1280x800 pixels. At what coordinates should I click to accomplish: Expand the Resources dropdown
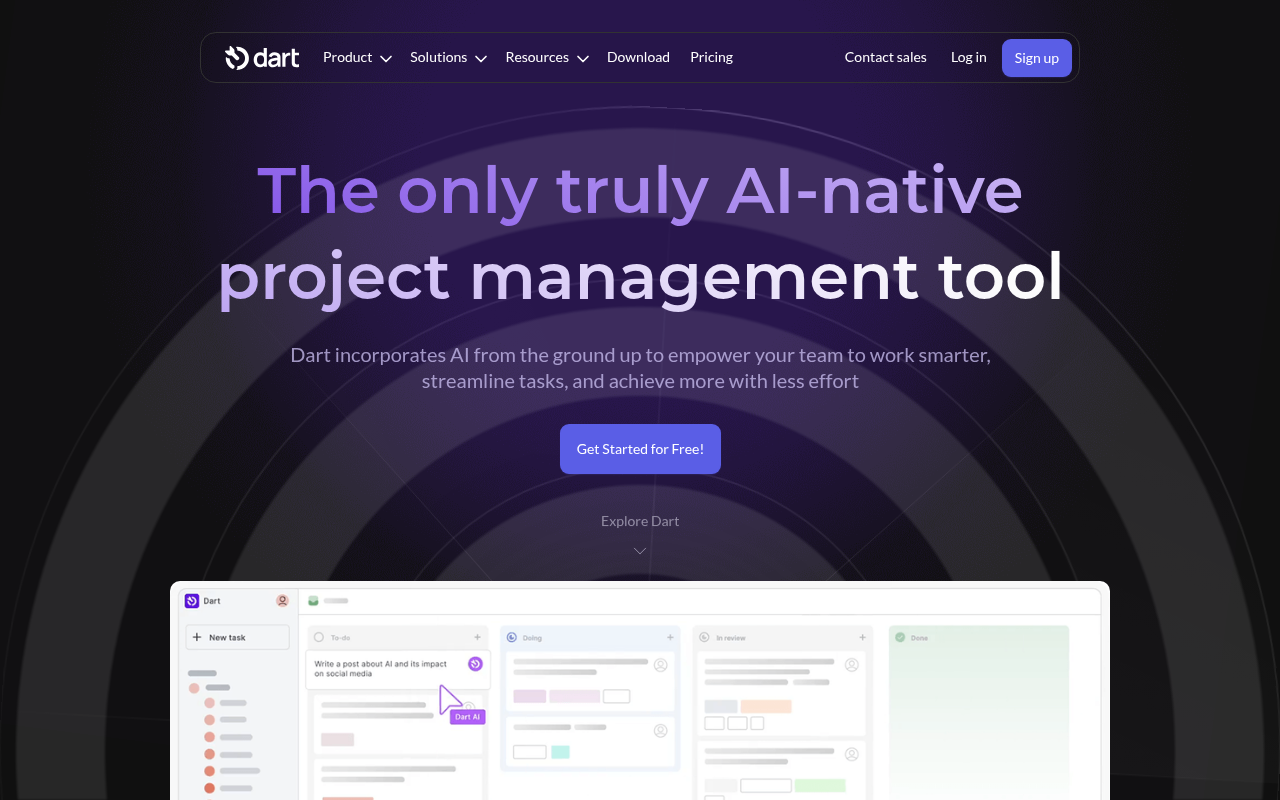pyautogui.click(x=546, y=57)
